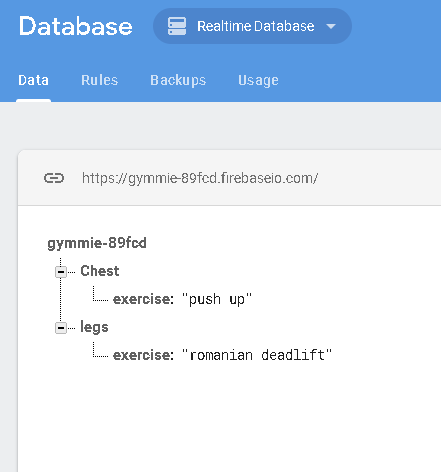Switch to the Rules tab

[x=100, y=80]
